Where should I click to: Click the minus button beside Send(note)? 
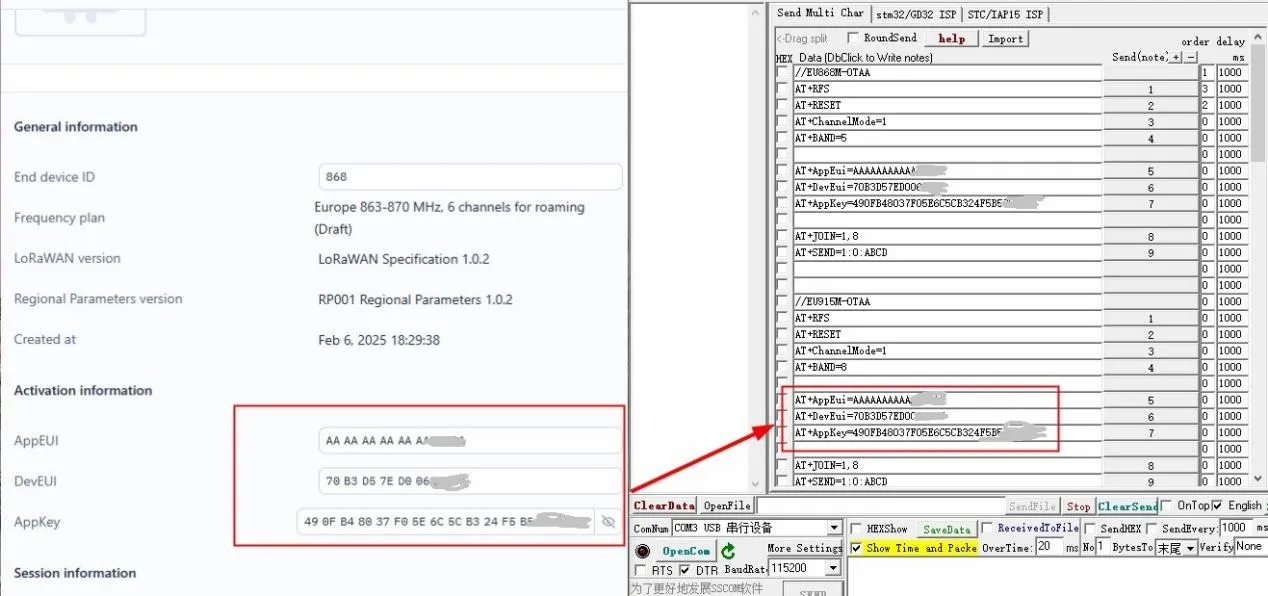click(1190, 57)
